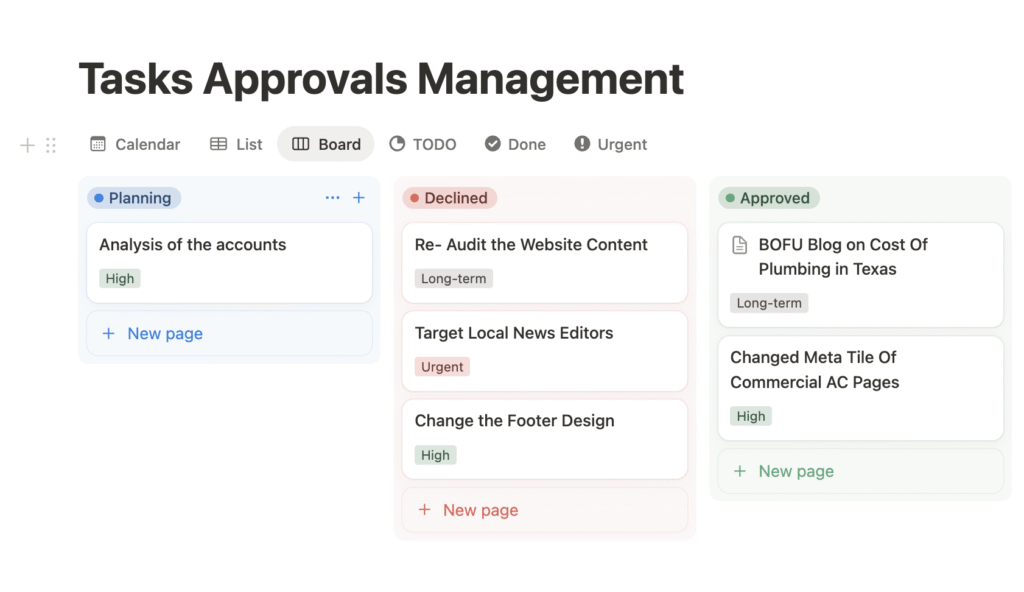The width and height of the screenshot is (1024, 592).
Task: Click the High tag on Analysis card
Action: [119, 278]
